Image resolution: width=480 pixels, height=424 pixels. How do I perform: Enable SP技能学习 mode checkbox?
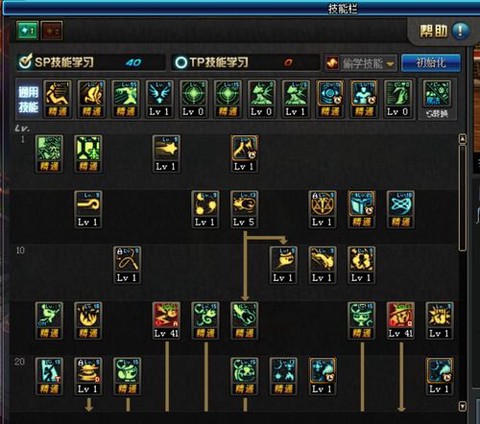(25, 62)
